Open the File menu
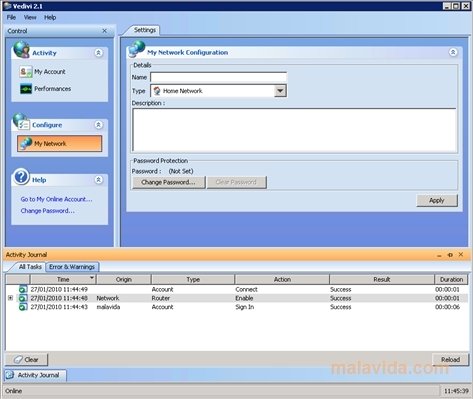The width and height of the screenshot is (473, 399). coord(11,17)
